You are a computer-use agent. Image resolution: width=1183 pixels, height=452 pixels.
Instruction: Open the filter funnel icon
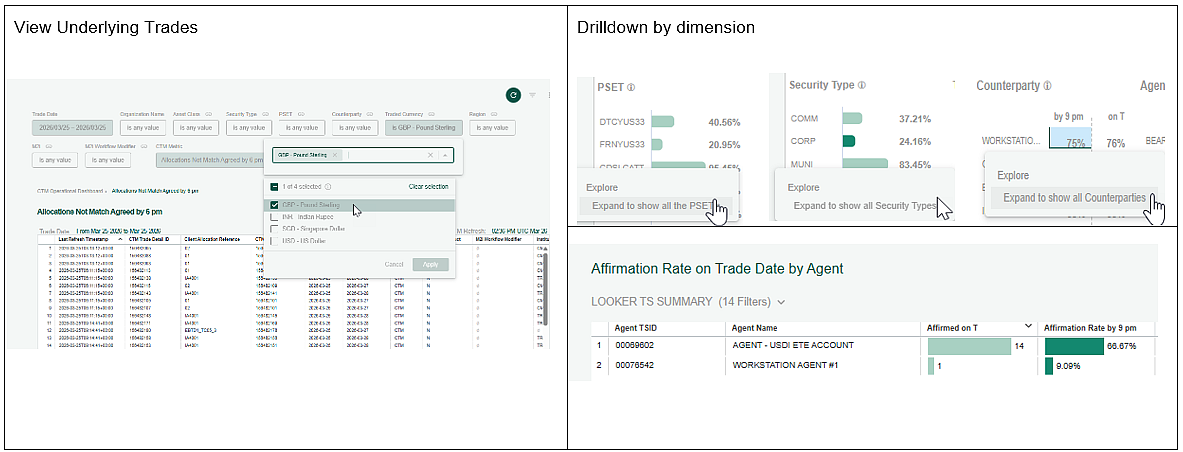[533, 95]
